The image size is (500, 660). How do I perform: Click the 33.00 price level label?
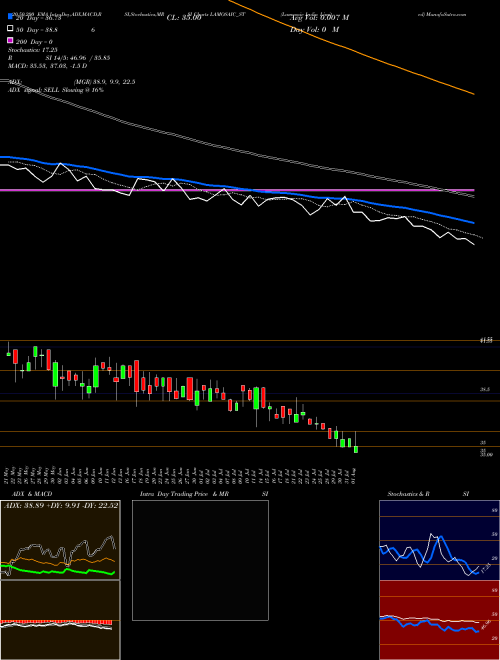[x=487, y=455]
